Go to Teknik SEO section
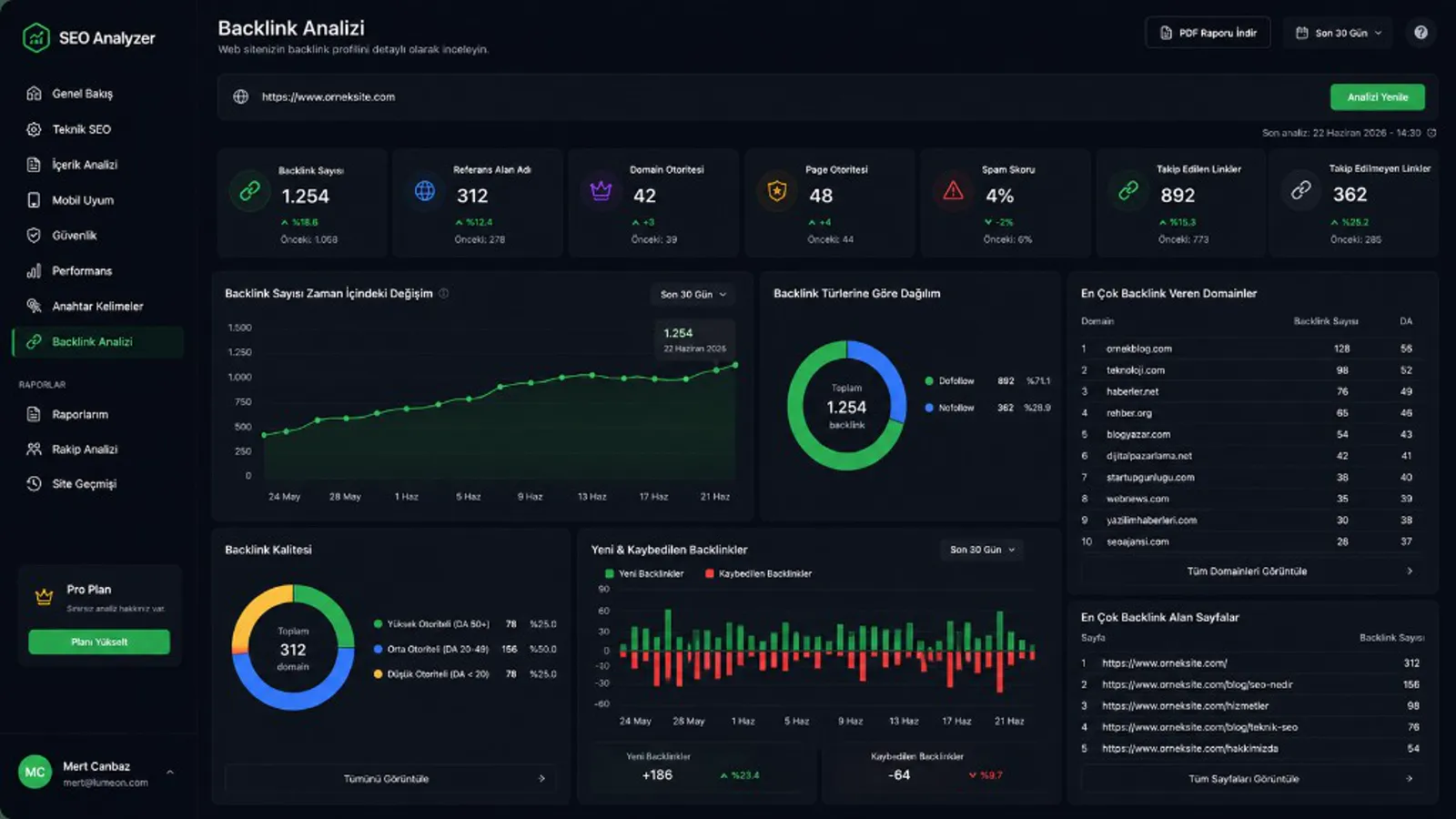This screenshot has width=1456, height=819. (x=98, y=129)
